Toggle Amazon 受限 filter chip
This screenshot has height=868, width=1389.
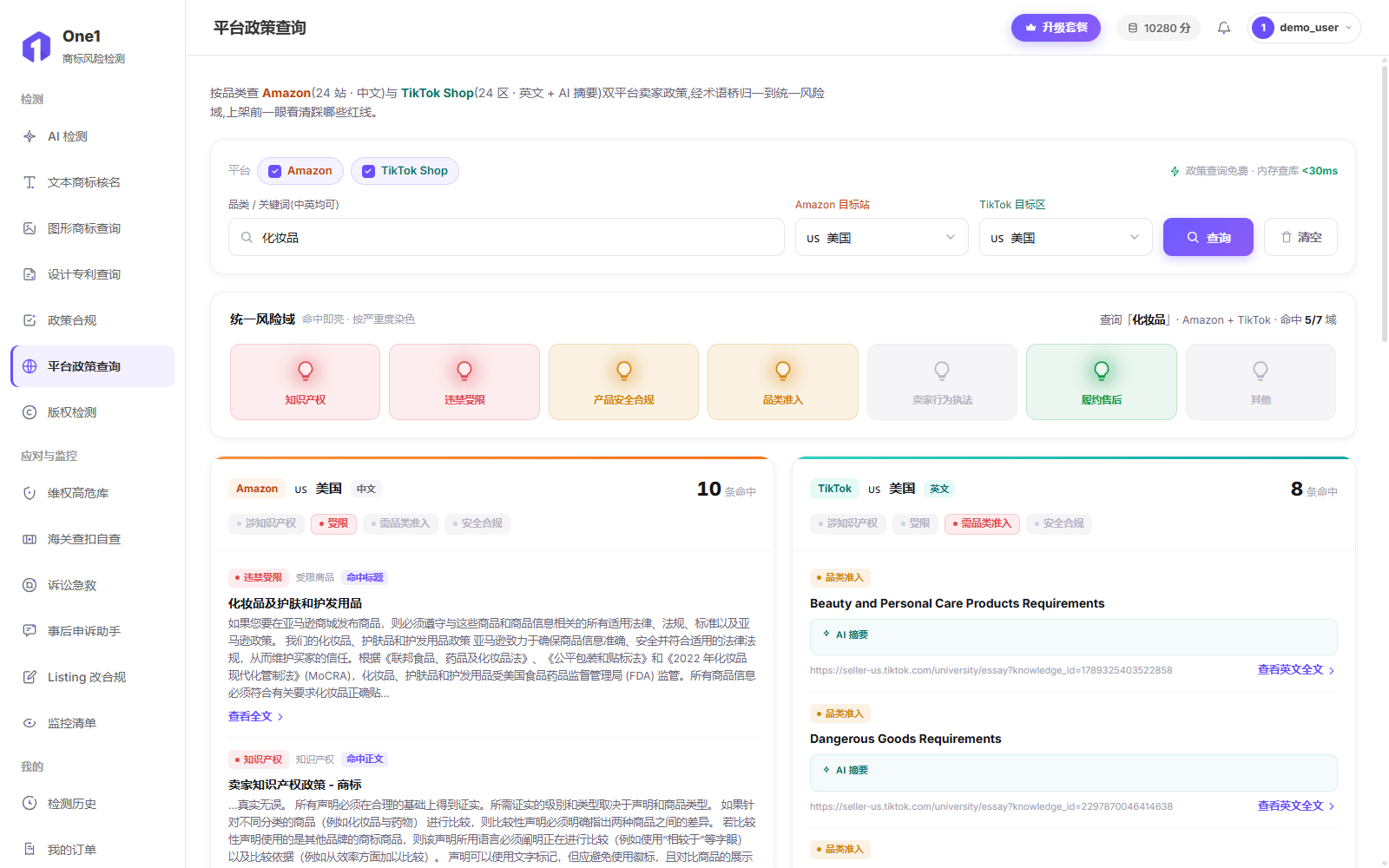tap(333, 523)
